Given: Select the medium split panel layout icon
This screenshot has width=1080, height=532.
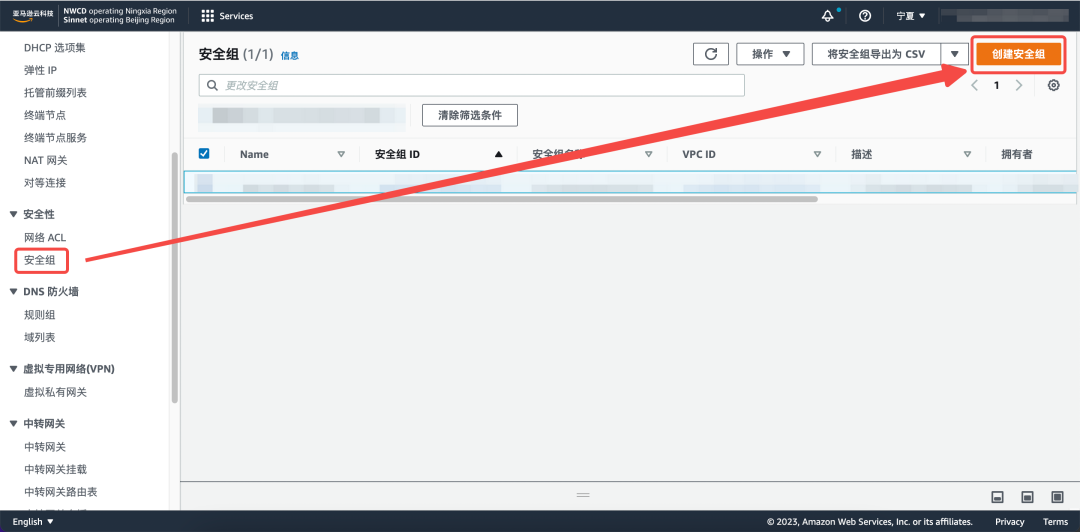Looking at the screenshot, I should pos(1027,497).
